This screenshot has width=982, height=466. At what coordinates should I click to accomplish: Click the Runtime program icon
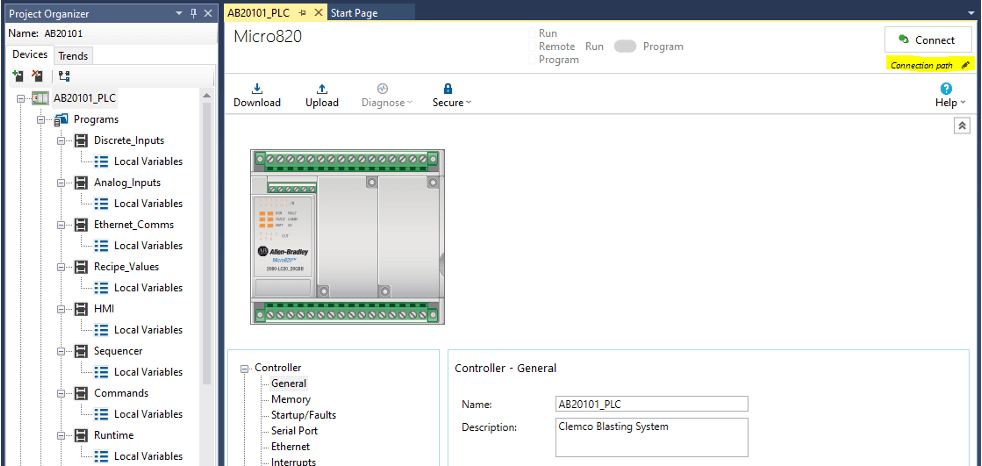click(x=81, y=435)
